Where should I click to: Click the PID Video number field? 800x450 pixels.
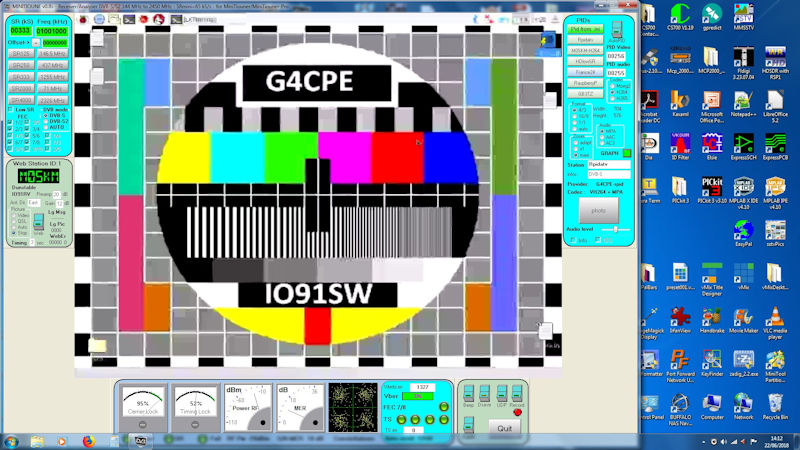tap(616, 56)
